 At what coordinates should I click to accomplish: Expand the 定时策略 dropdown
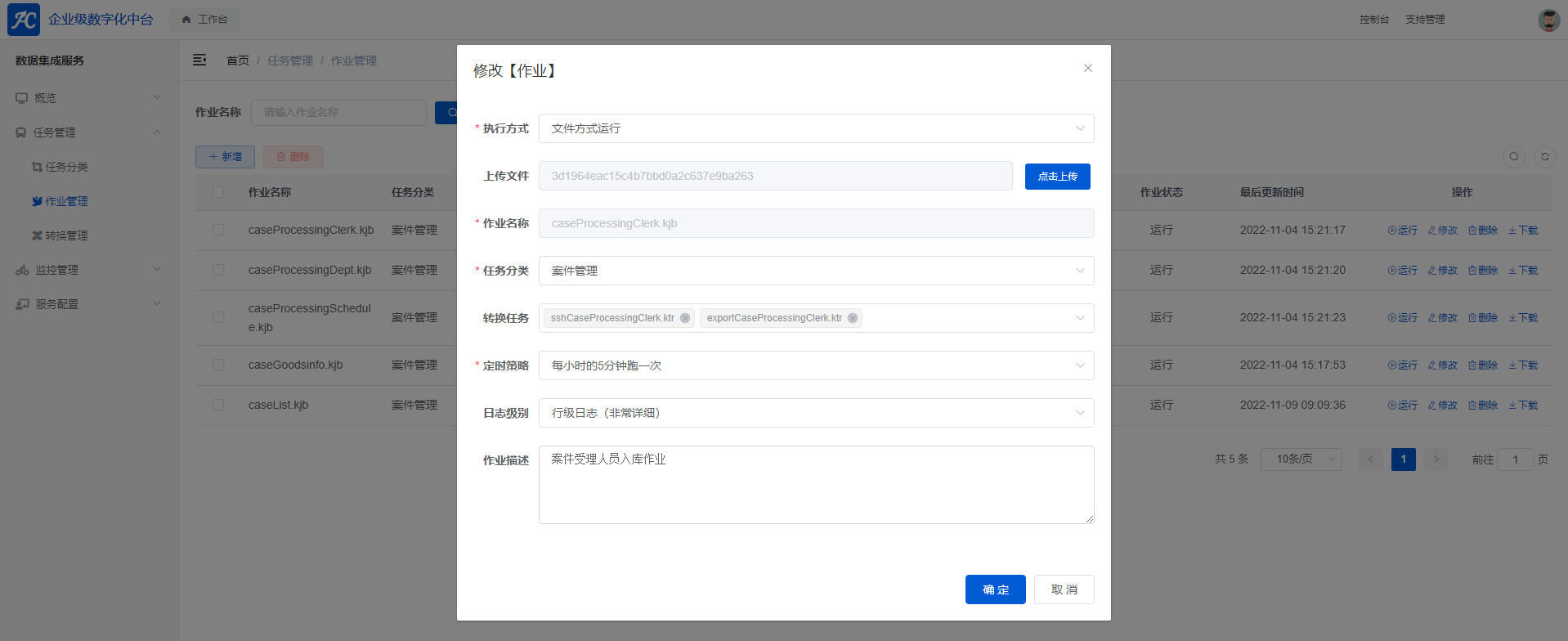pyautogui.click(x=816, y=365)
